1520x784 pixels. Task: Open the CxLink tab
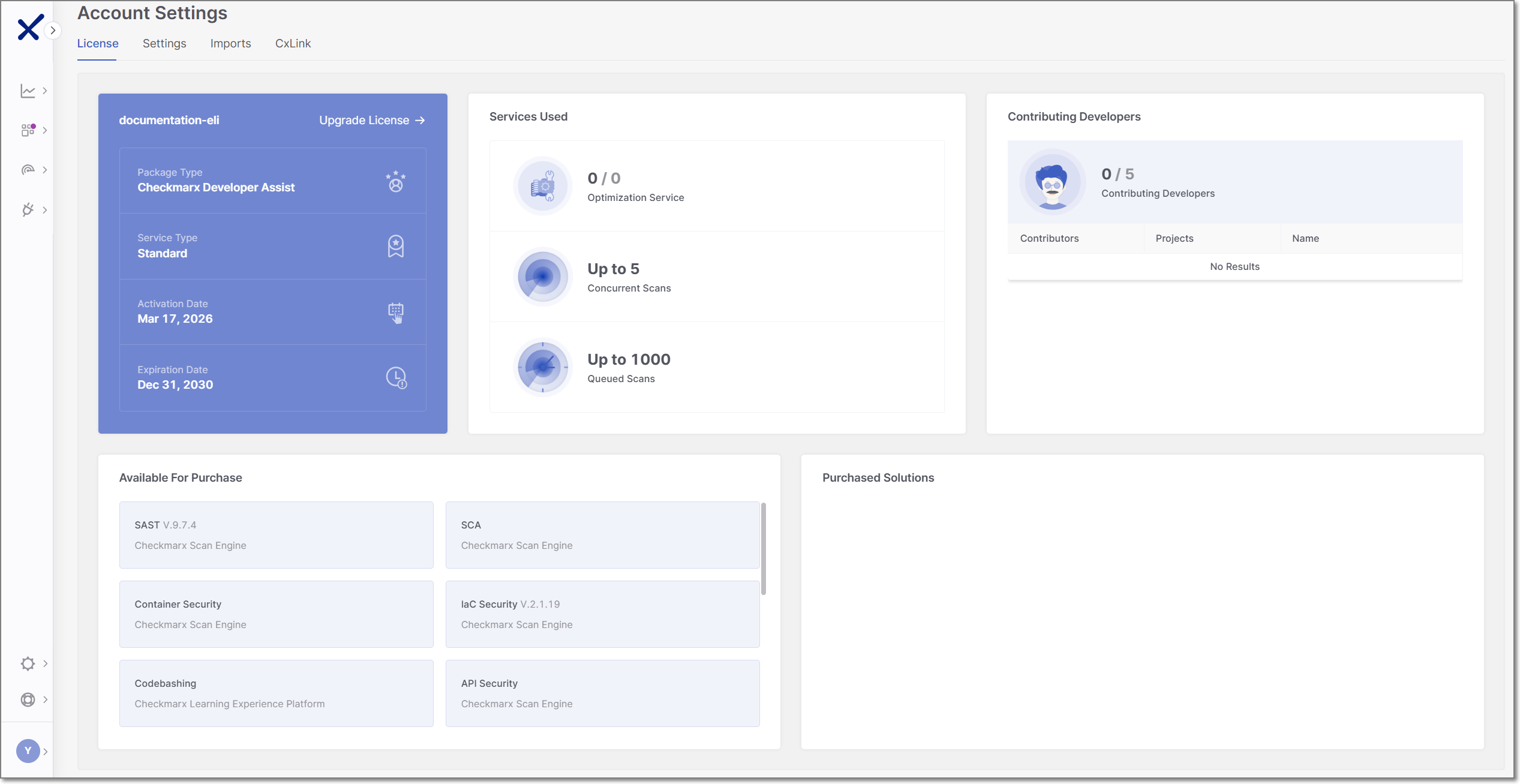coord(293,43)
